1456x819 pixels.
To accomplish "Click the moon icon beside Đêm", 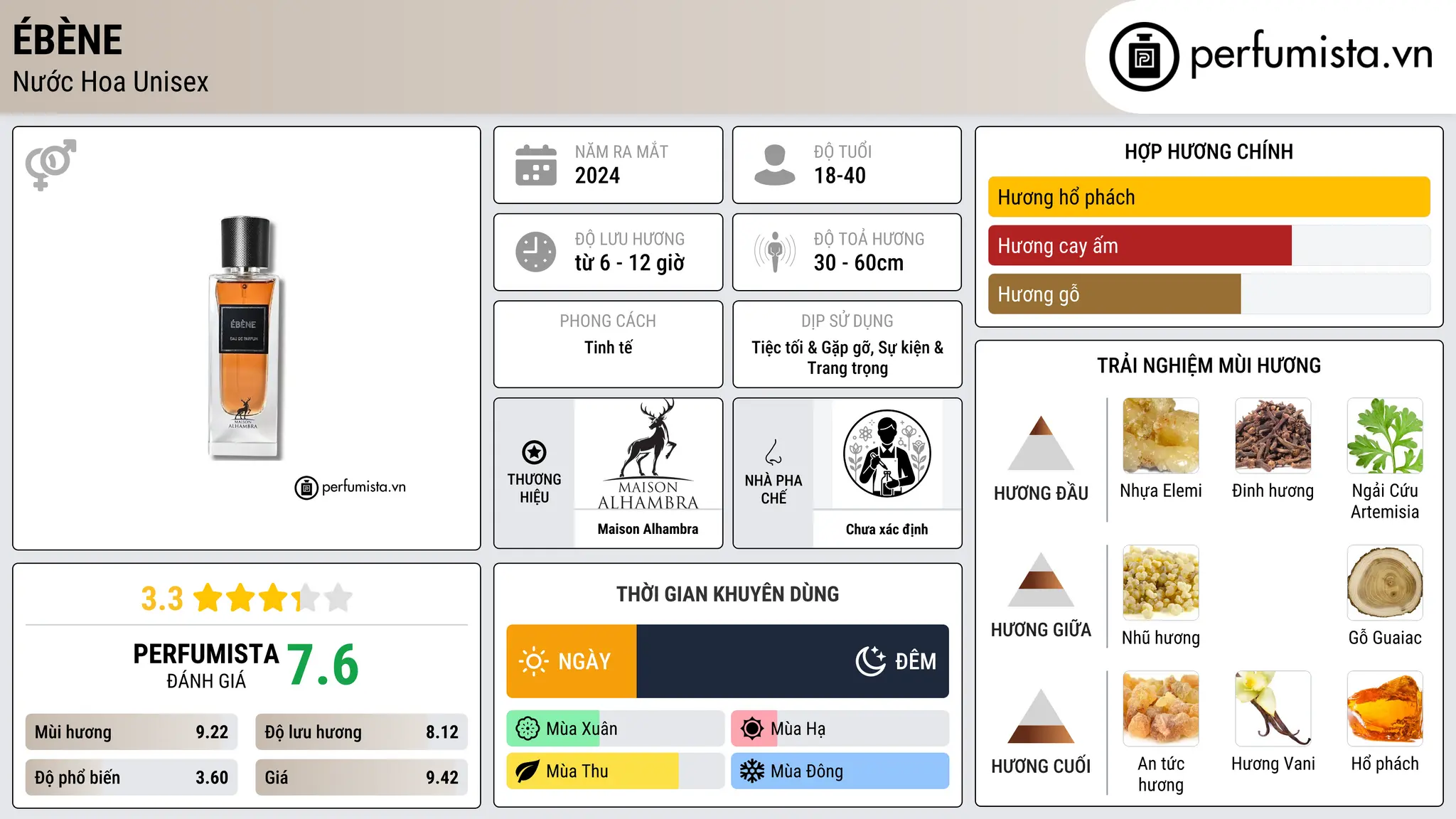I will click(x=870, y=661).
